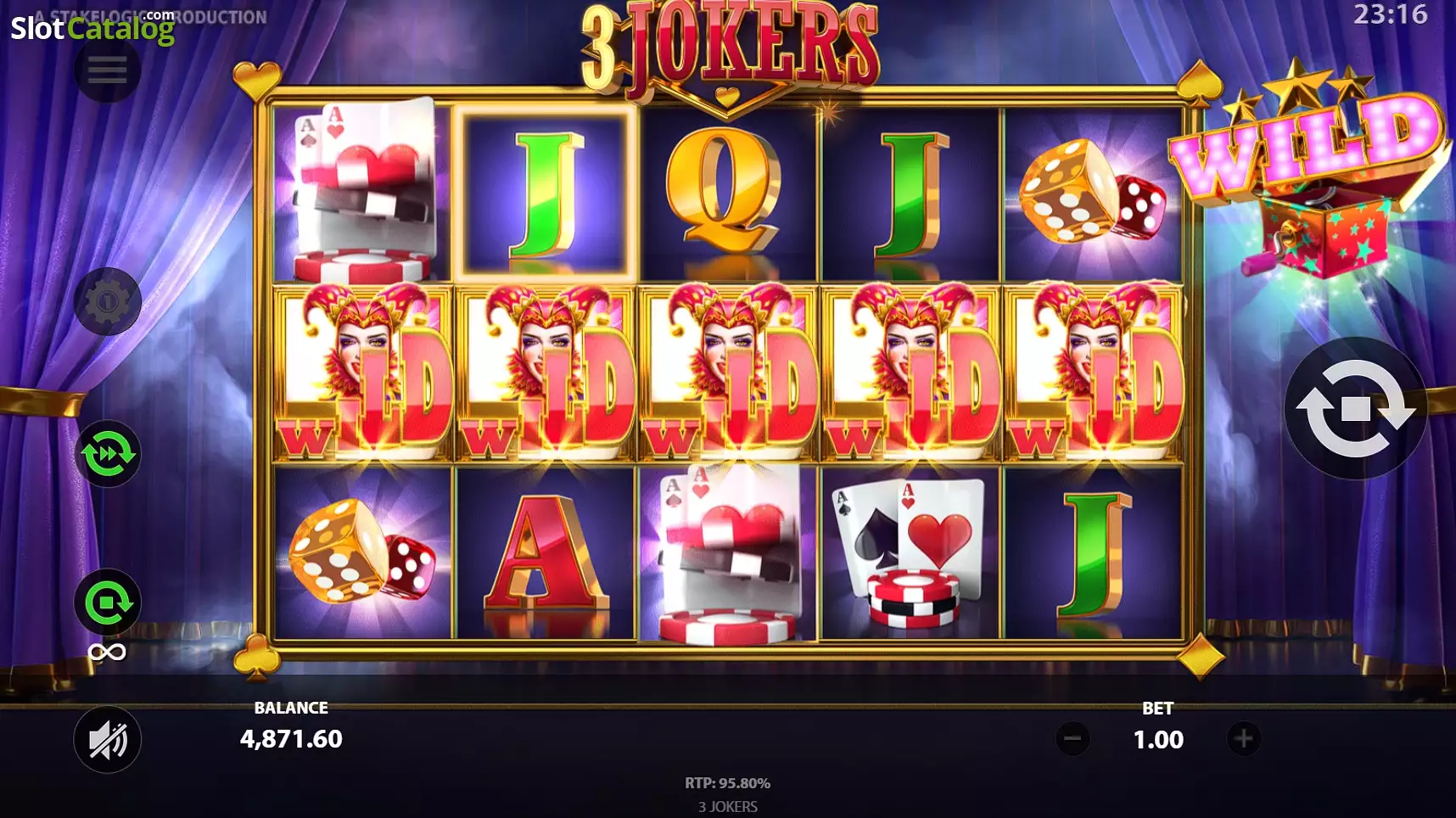Click the balance amount 4,871.60
The width and height of the screenshot is (1456, 818).
click(291, 739)
